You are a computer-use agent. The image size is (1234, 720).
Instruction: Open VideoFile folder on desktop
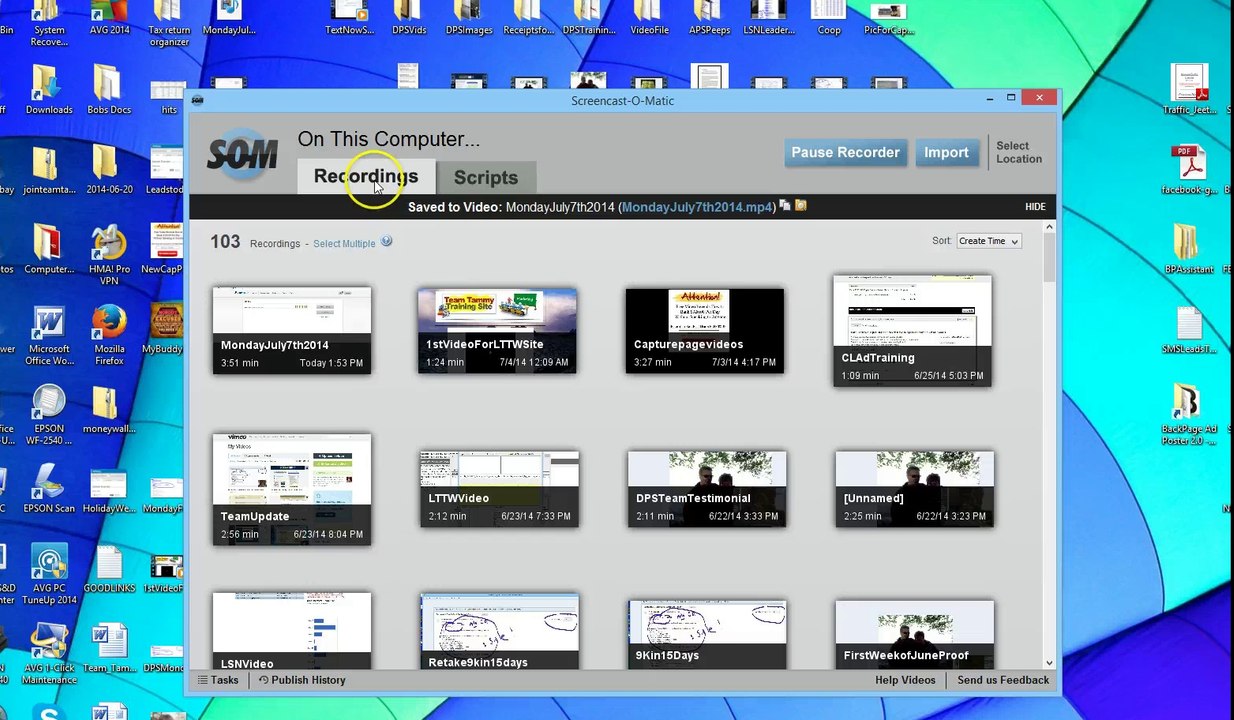tap(649, 19)
